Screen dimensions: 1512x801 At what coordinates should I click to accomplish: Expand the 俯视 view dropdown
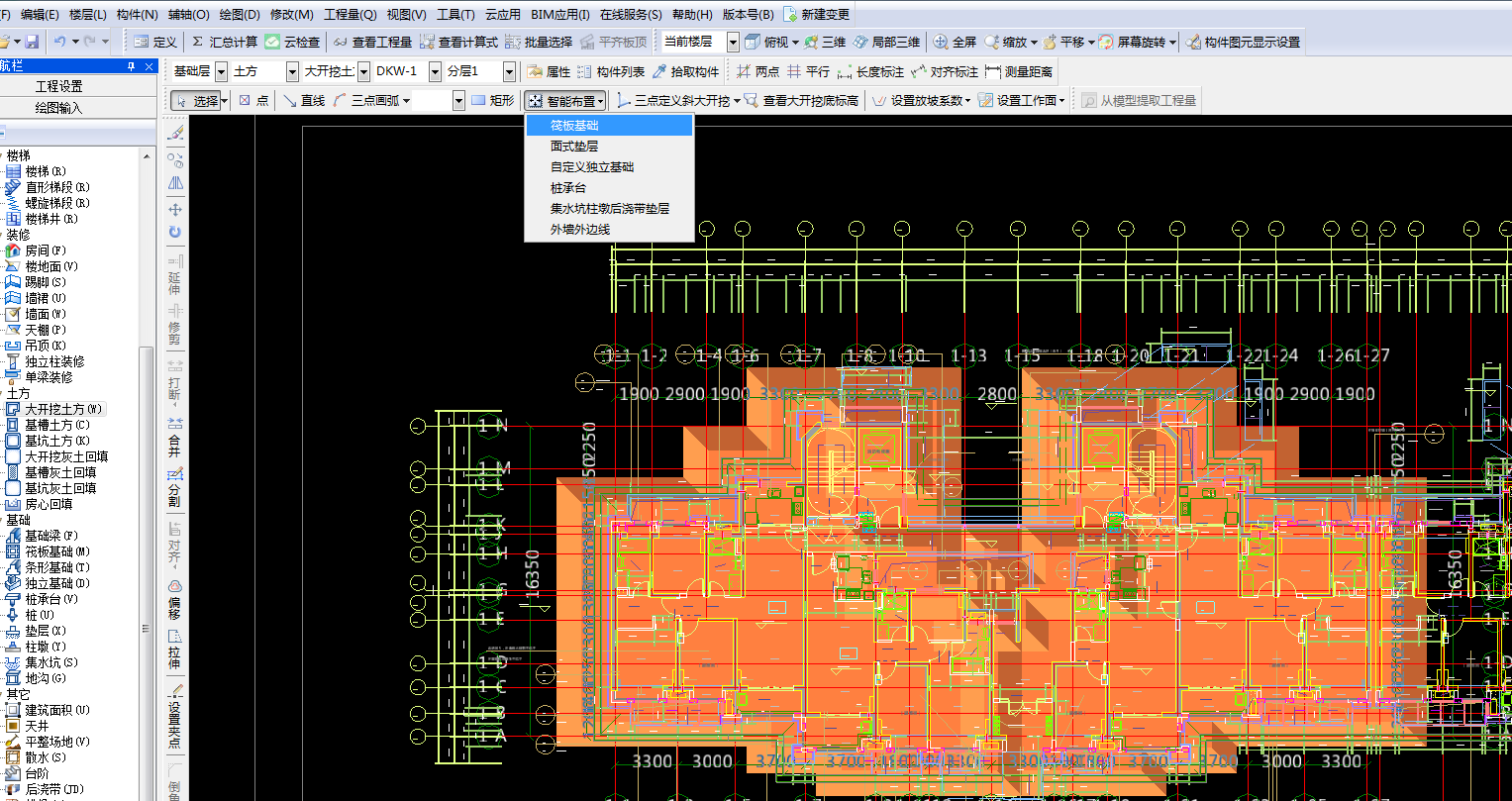(795, 43)
